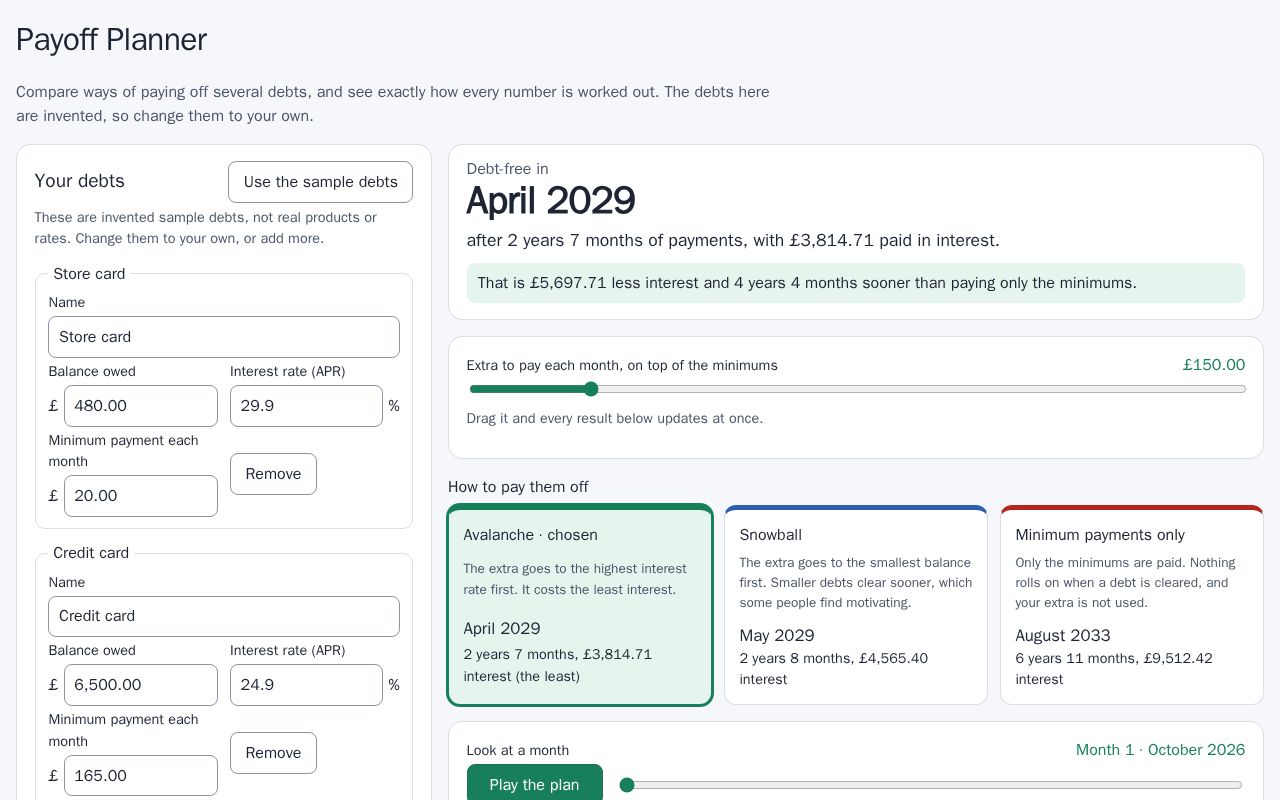The height and width of the screenshot is (800, 1280).
Task: Click Month 1 · October 2026 label
Action: (1160, 750)
